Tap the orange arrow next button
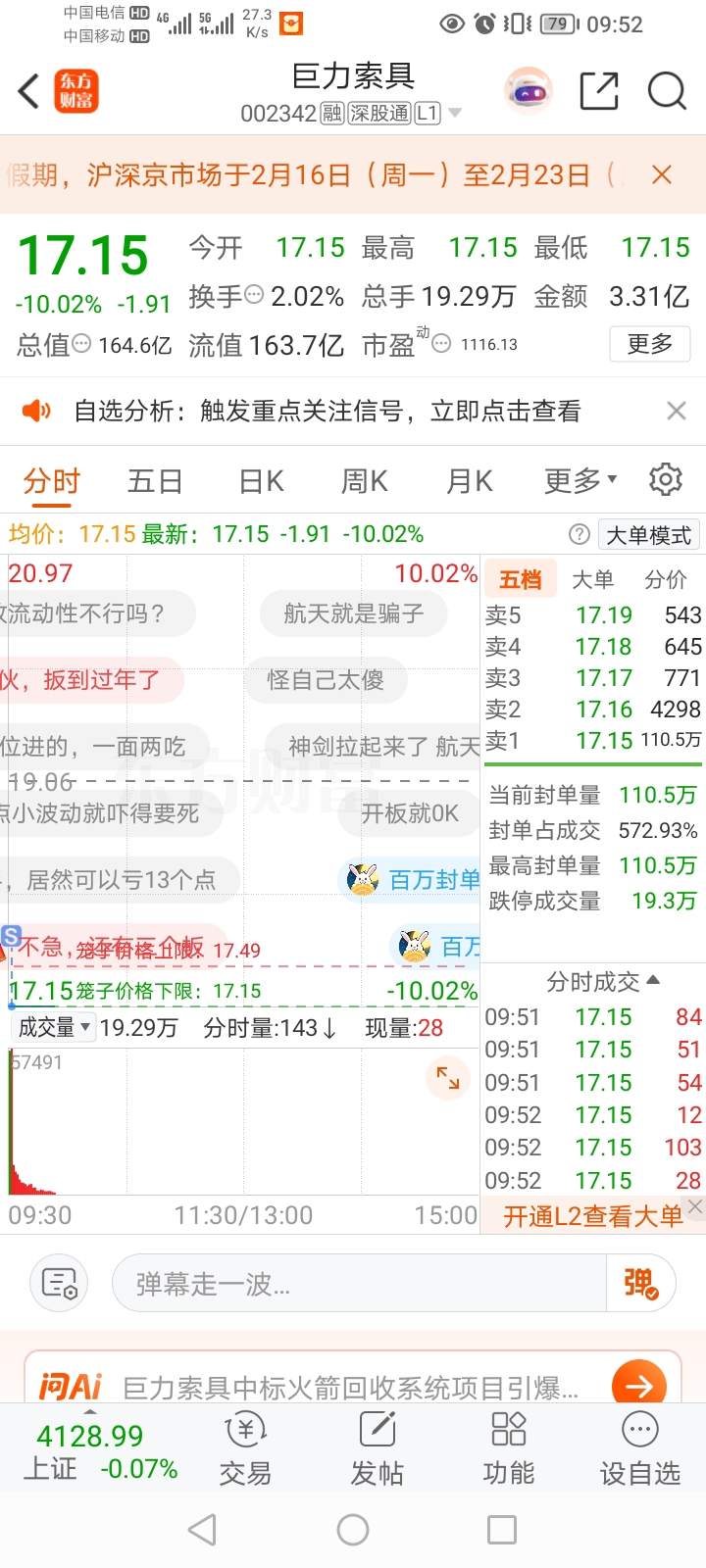Image resolution: width=706 pixels, height=1568 pixels. coord(639,1386)
